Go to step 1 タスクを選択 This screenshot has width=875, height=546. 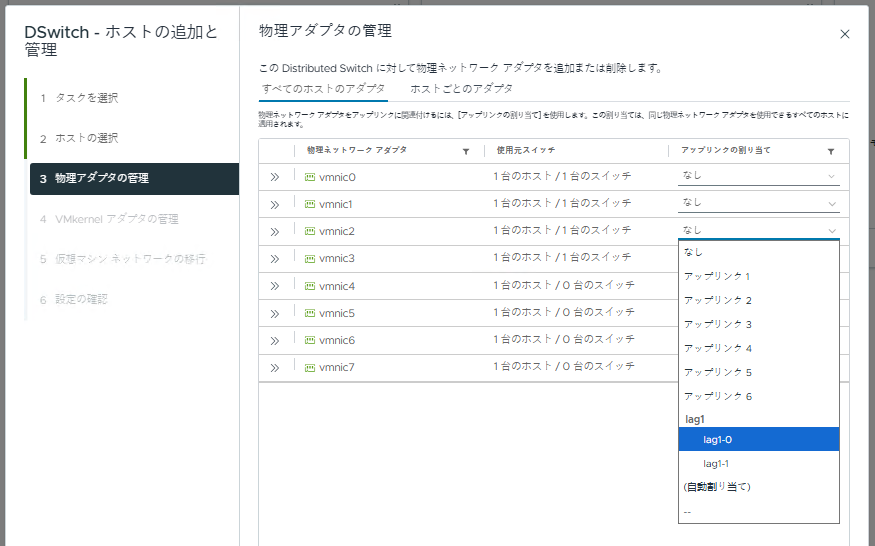pyautogui.click(x=79, y=98)
